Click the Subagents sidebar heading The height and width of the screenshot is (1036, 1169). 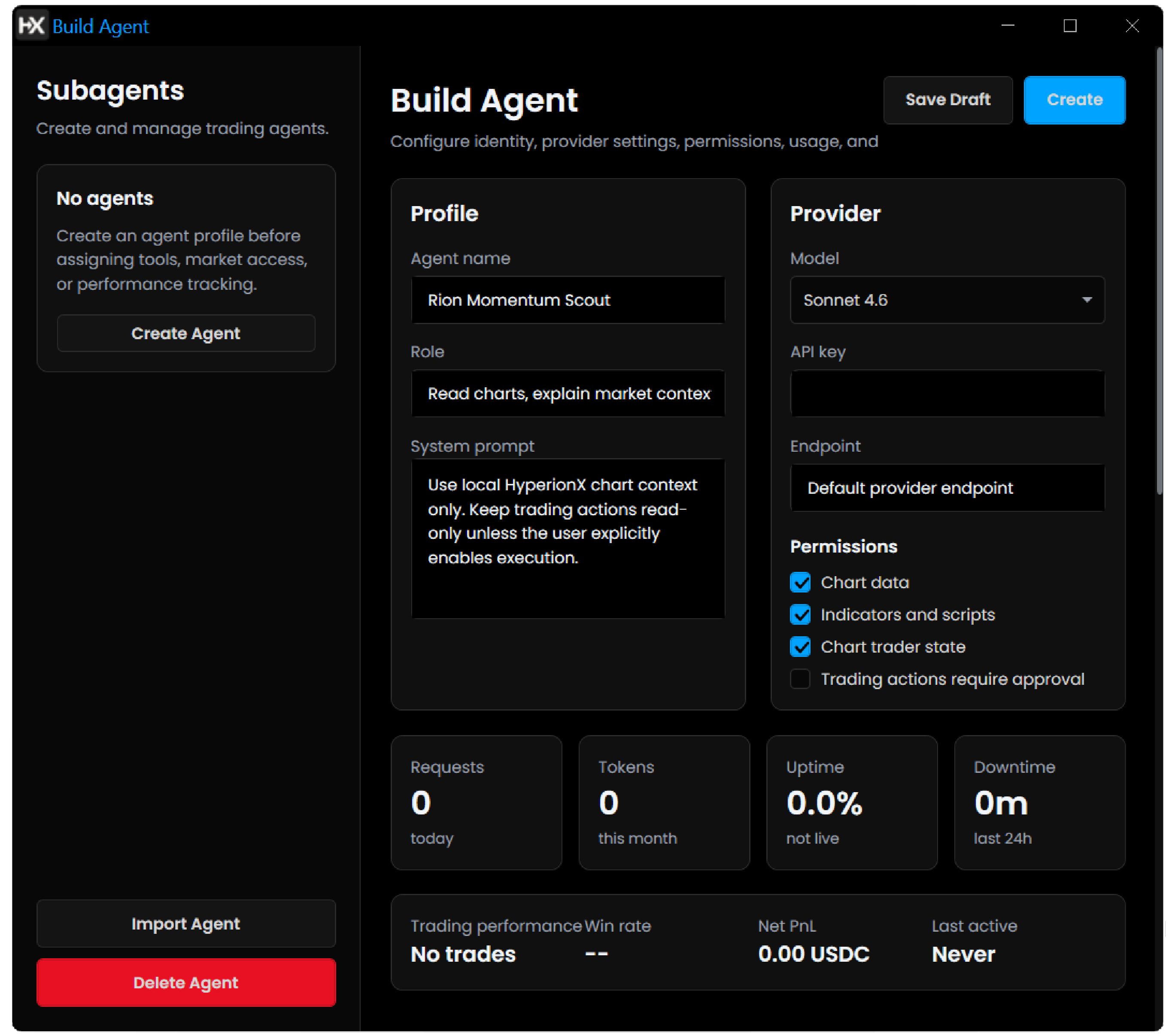[x=110, y=91]
